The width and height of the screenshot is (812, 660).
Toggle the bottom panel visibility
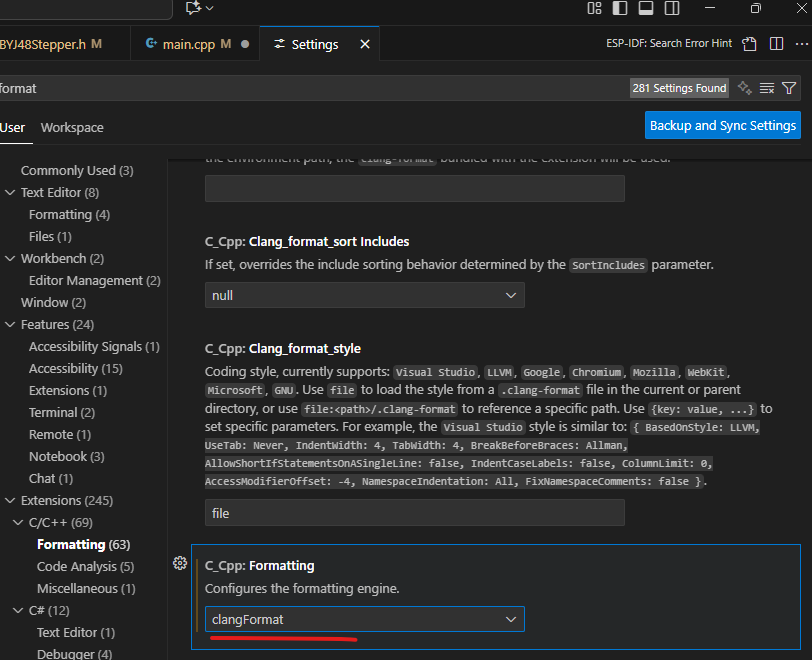pyautogui.click(x=645, y=8)
